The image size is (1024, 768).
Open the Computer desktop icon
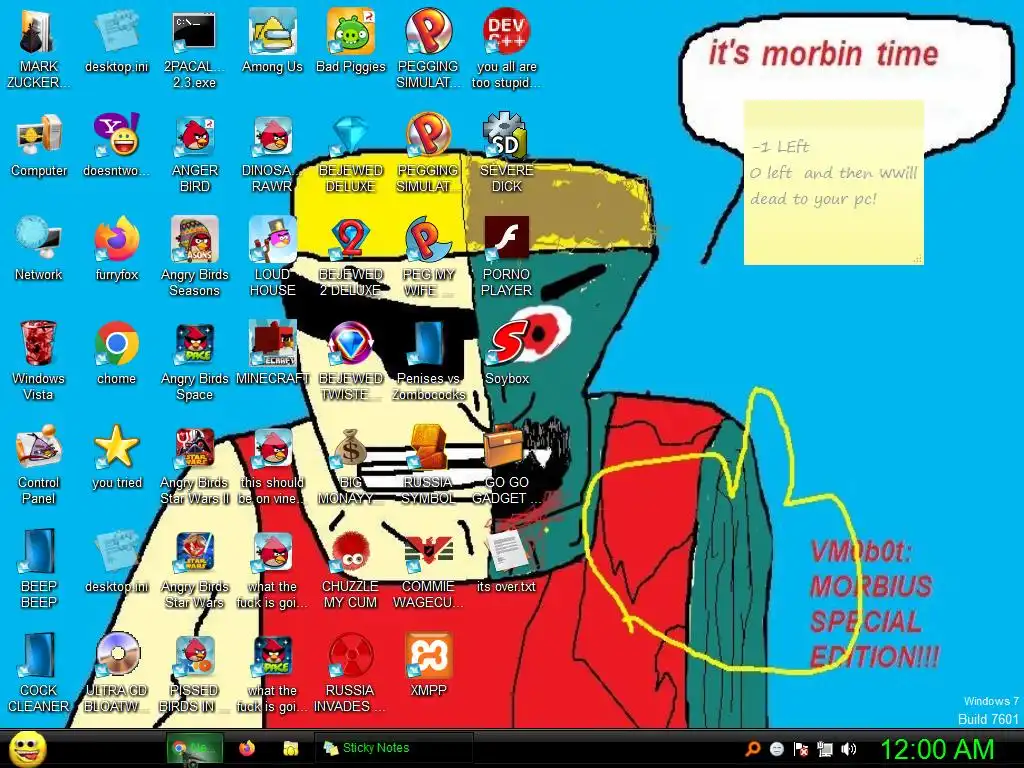pyautogui.click(x=39, y=145)
